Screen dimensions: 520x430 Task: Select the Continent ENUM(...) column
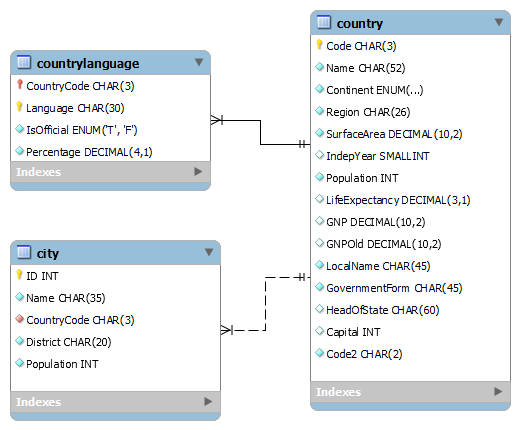(375, 90)
